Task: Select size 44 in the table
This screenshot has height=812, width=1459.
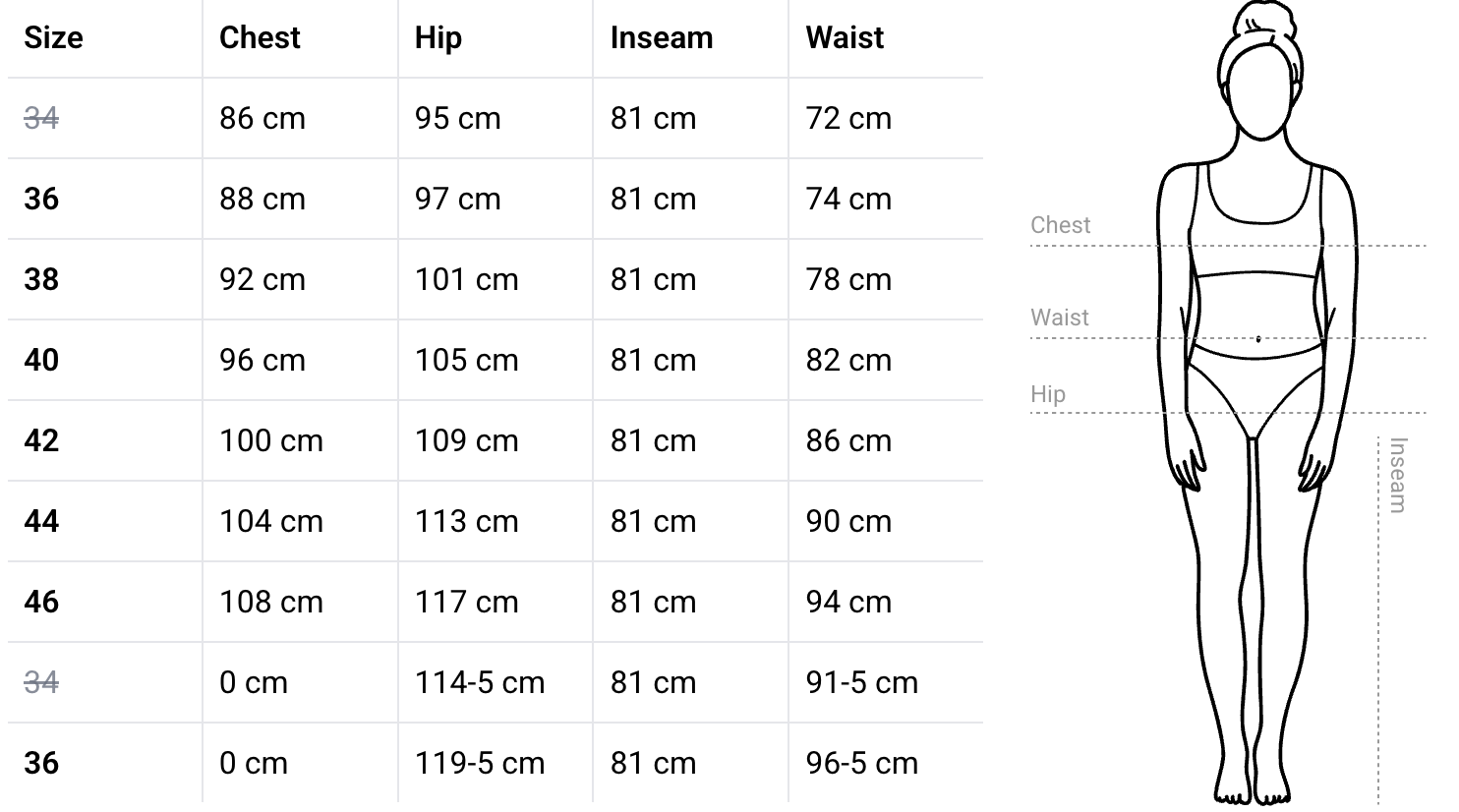Action: 41,521
